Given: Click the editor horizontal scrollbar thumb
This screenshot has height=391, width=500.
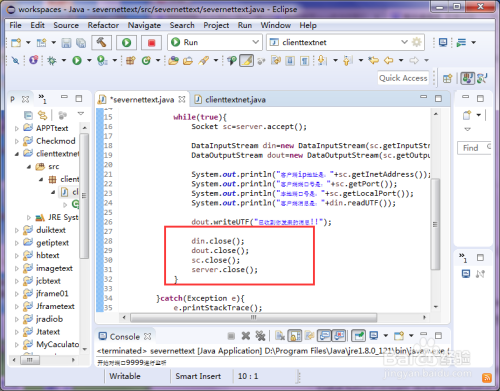Looking at the screenshot, I should tap(254, 317).
